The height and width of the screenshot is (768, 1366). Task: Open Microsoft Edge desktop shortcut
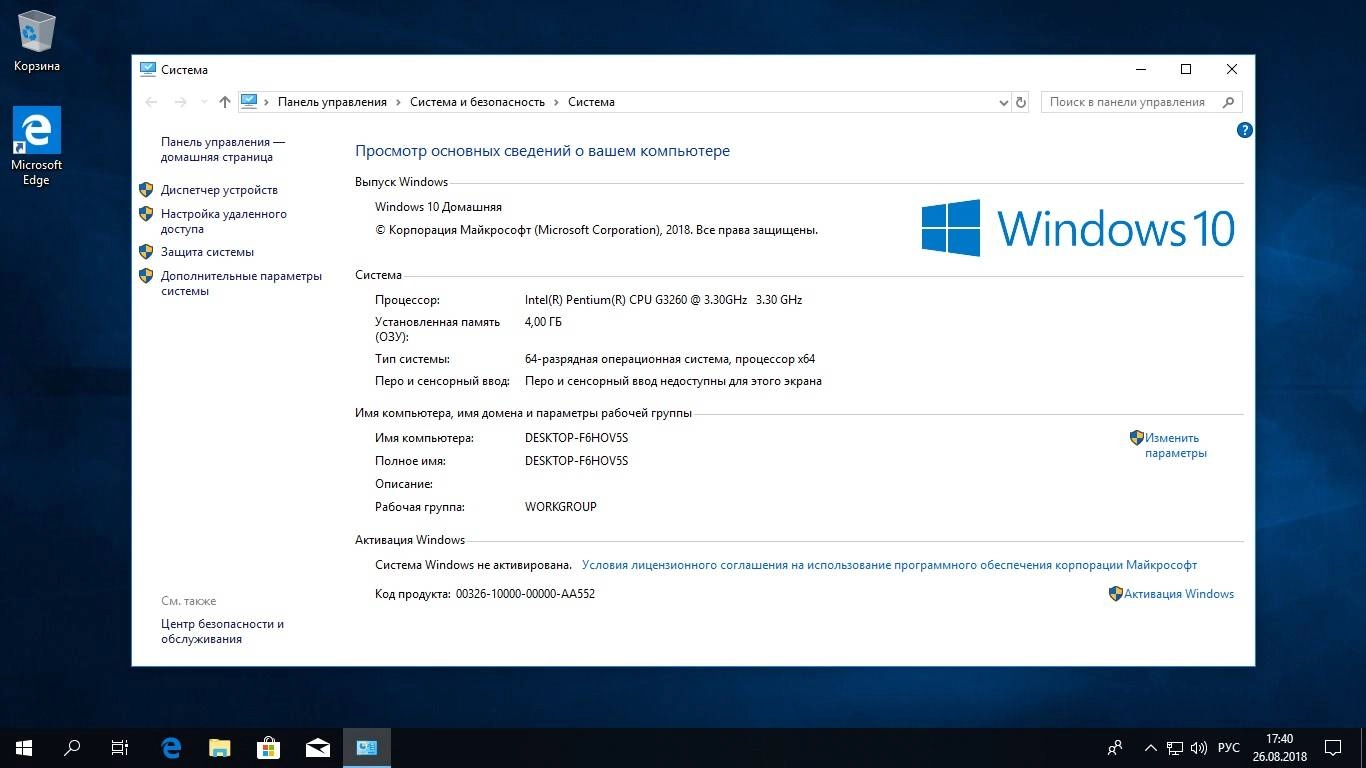36,146
